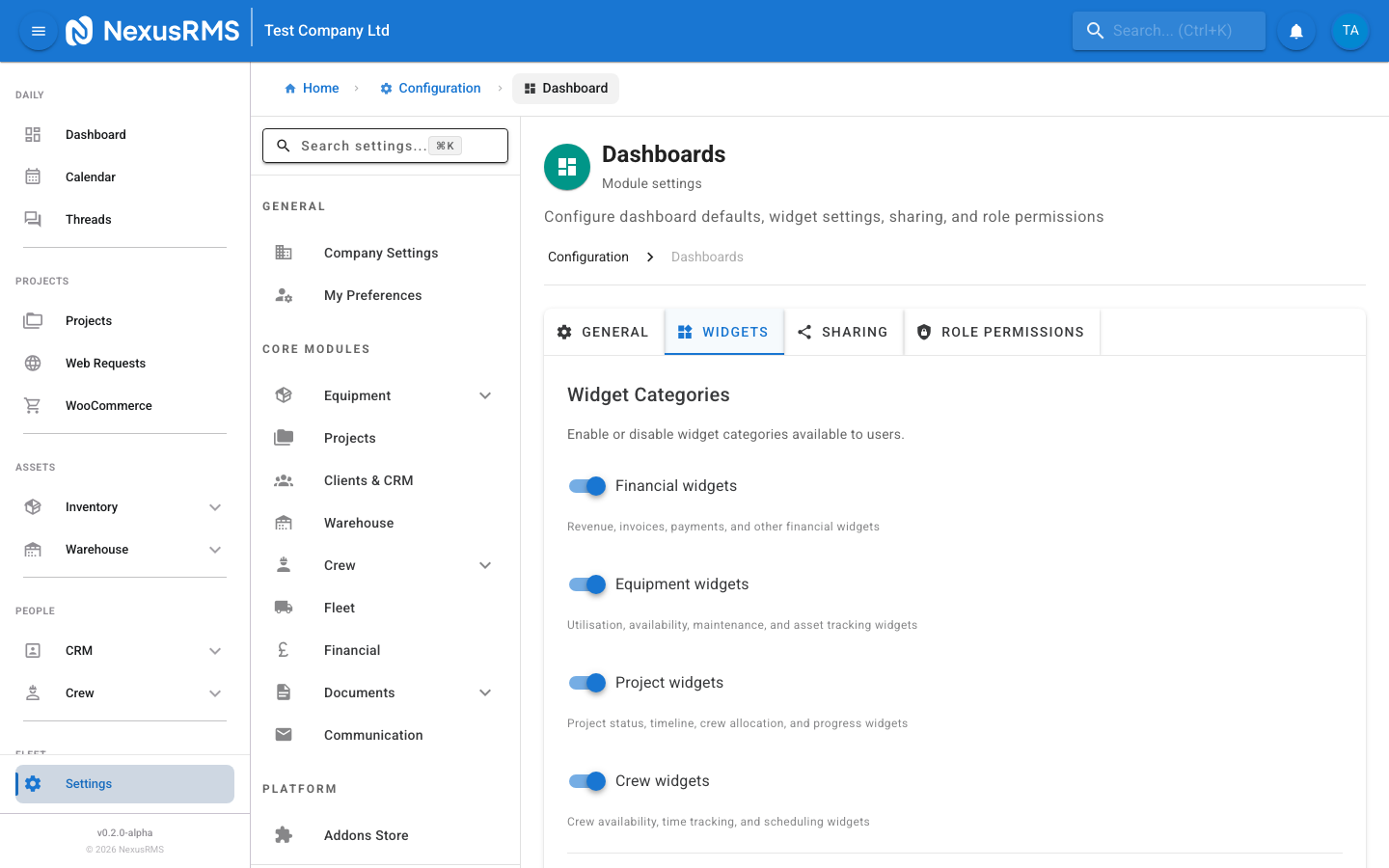Open Threads from the sidebar
The width and height of the screenshot is (1389, 868).
click(88, 219)
